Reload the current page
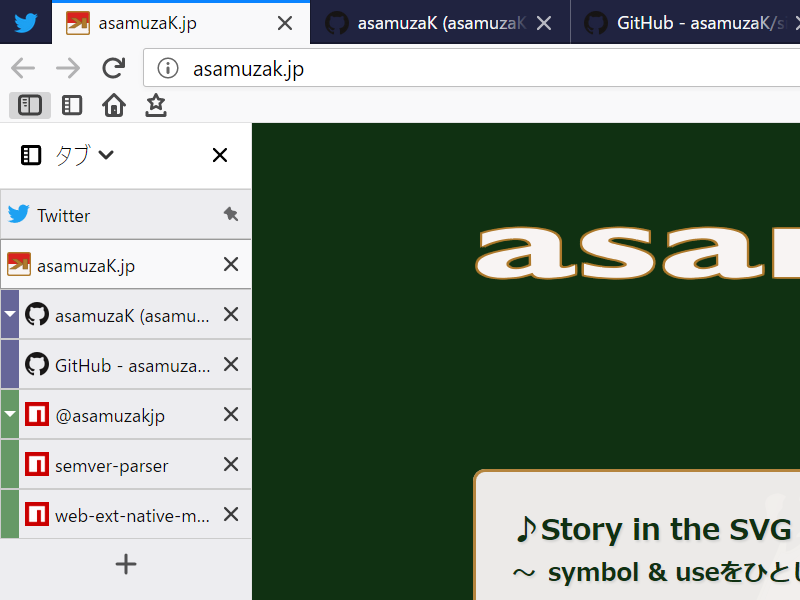This screenshot has width=800, height=600. 114,68
